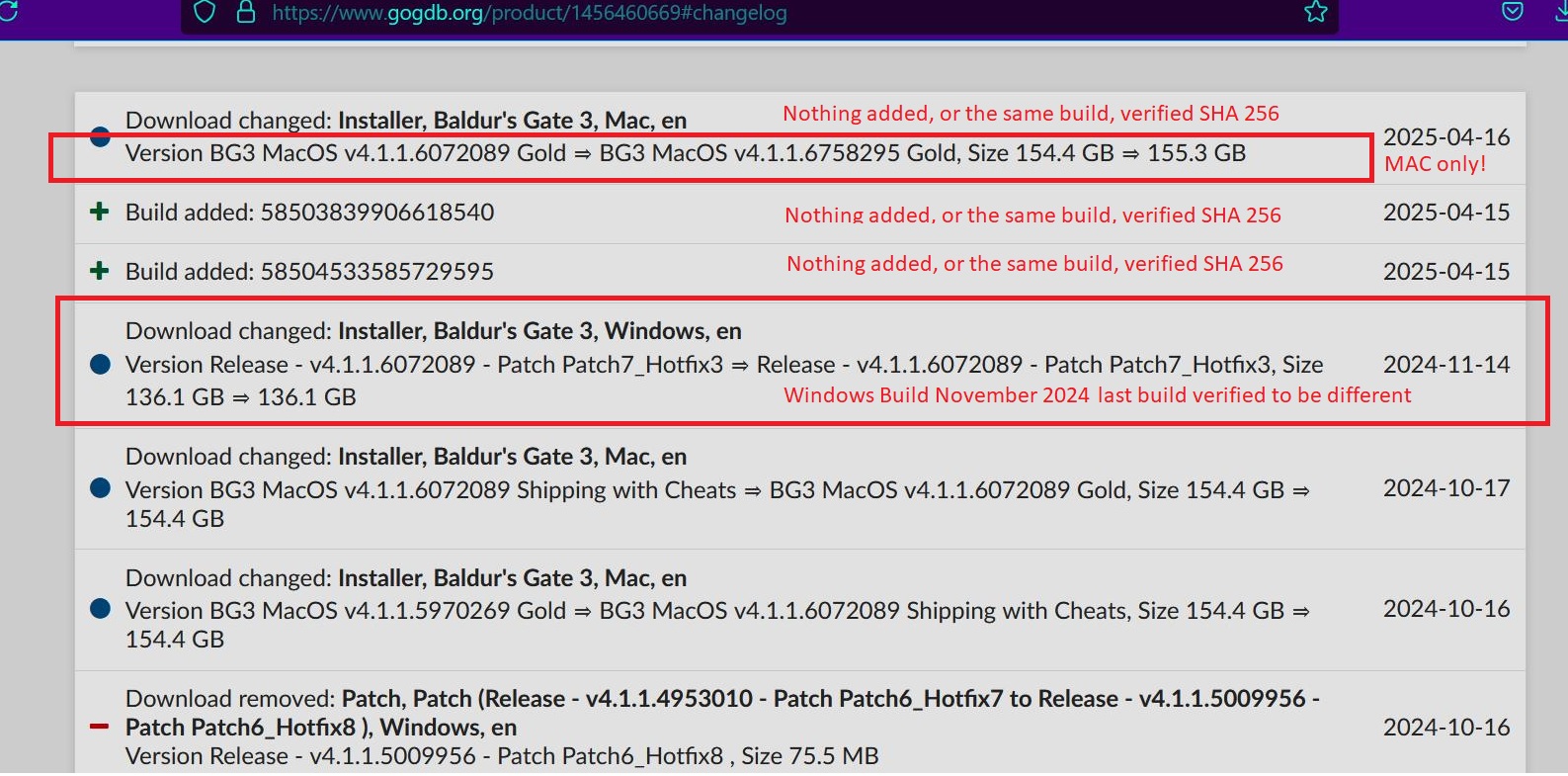Click green plus beside Build 58504533585729595
The width and height of the screenshot is (1568, 776).
99,271
